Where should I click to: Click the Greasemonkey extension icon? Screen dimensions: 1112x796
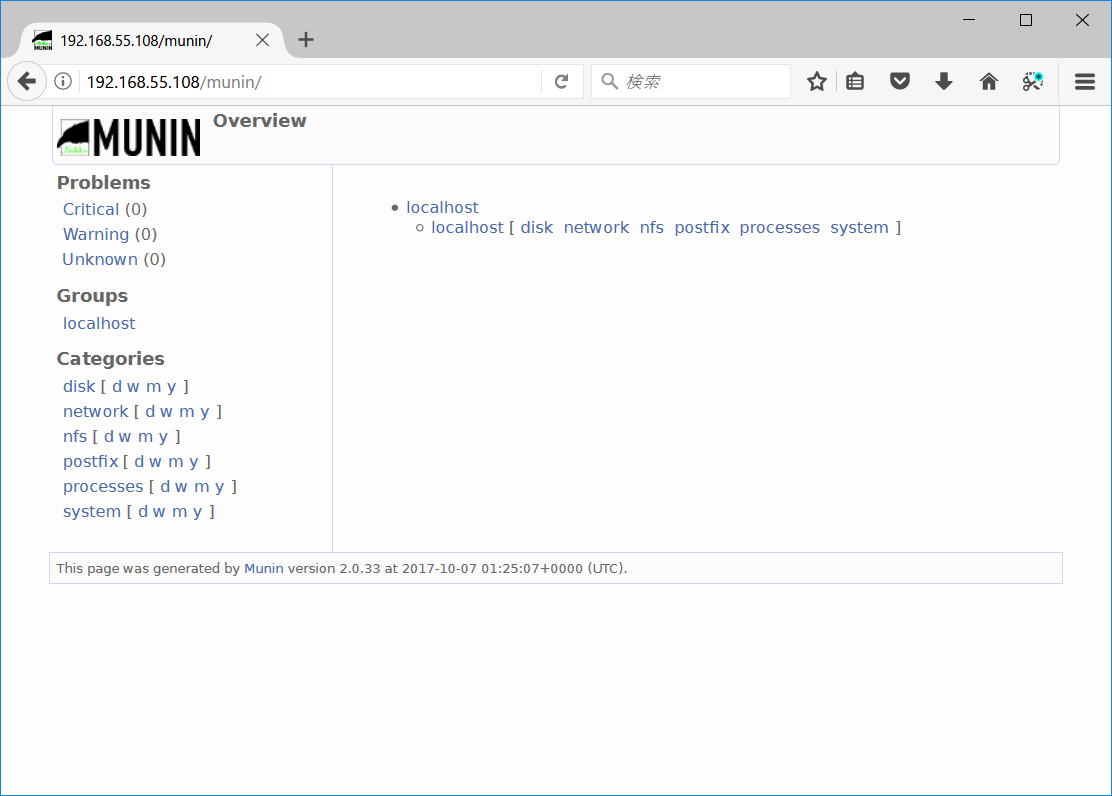coord(1032,81)
